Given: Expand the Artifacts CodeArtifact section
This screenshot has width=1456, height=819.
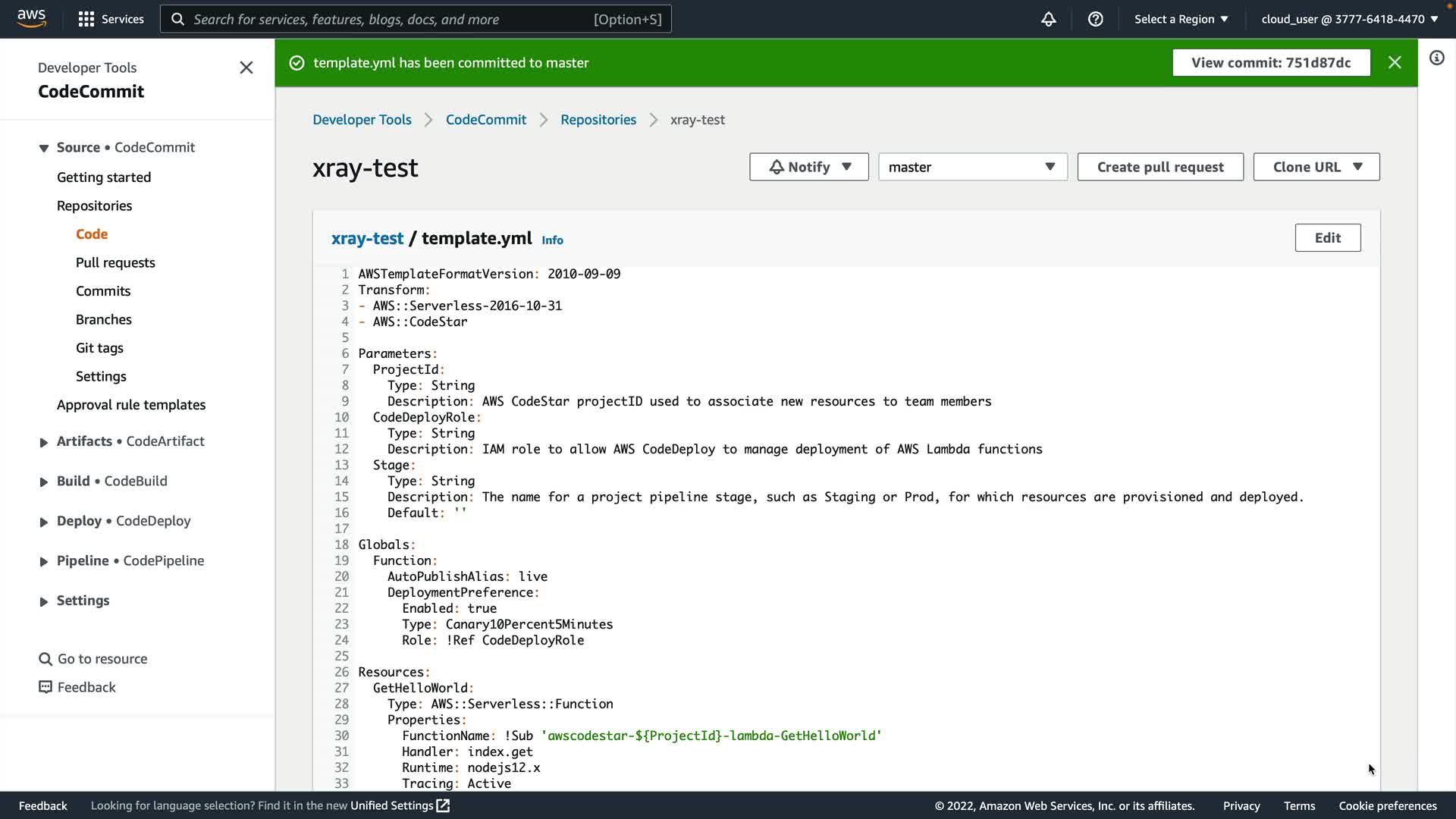Looking at the screenshot, I should point(44,442).
